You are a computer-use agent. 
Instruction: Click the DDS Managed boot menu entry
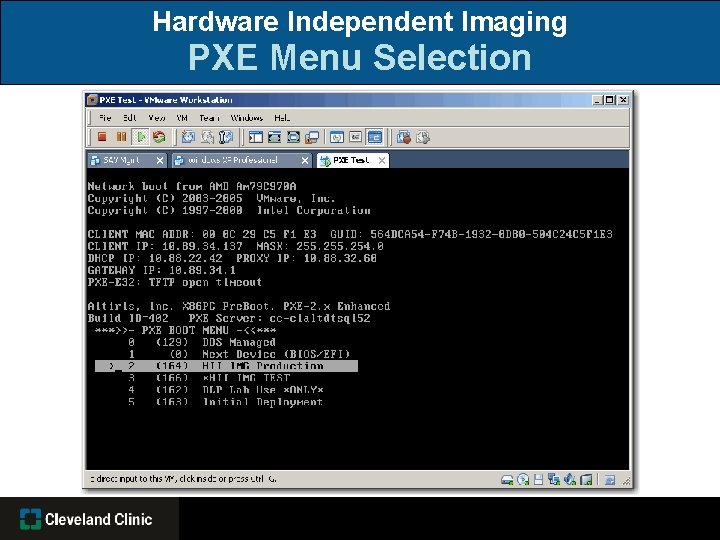[202, 342]
